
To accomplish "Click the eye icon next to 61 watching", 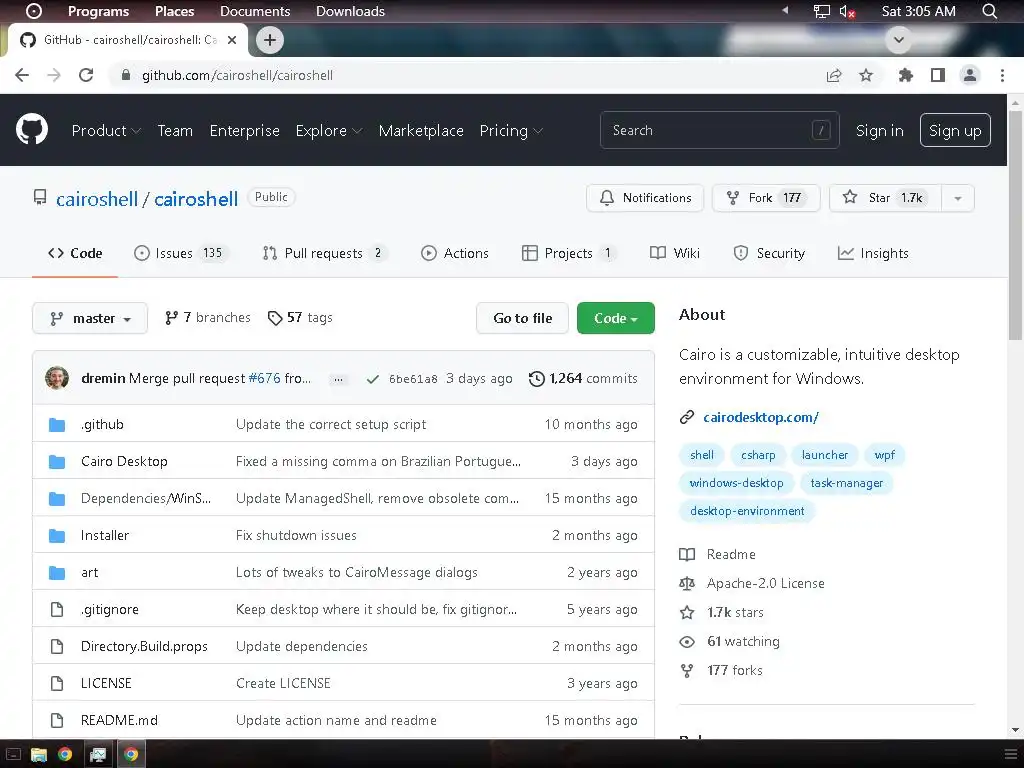I will point(686,641).
